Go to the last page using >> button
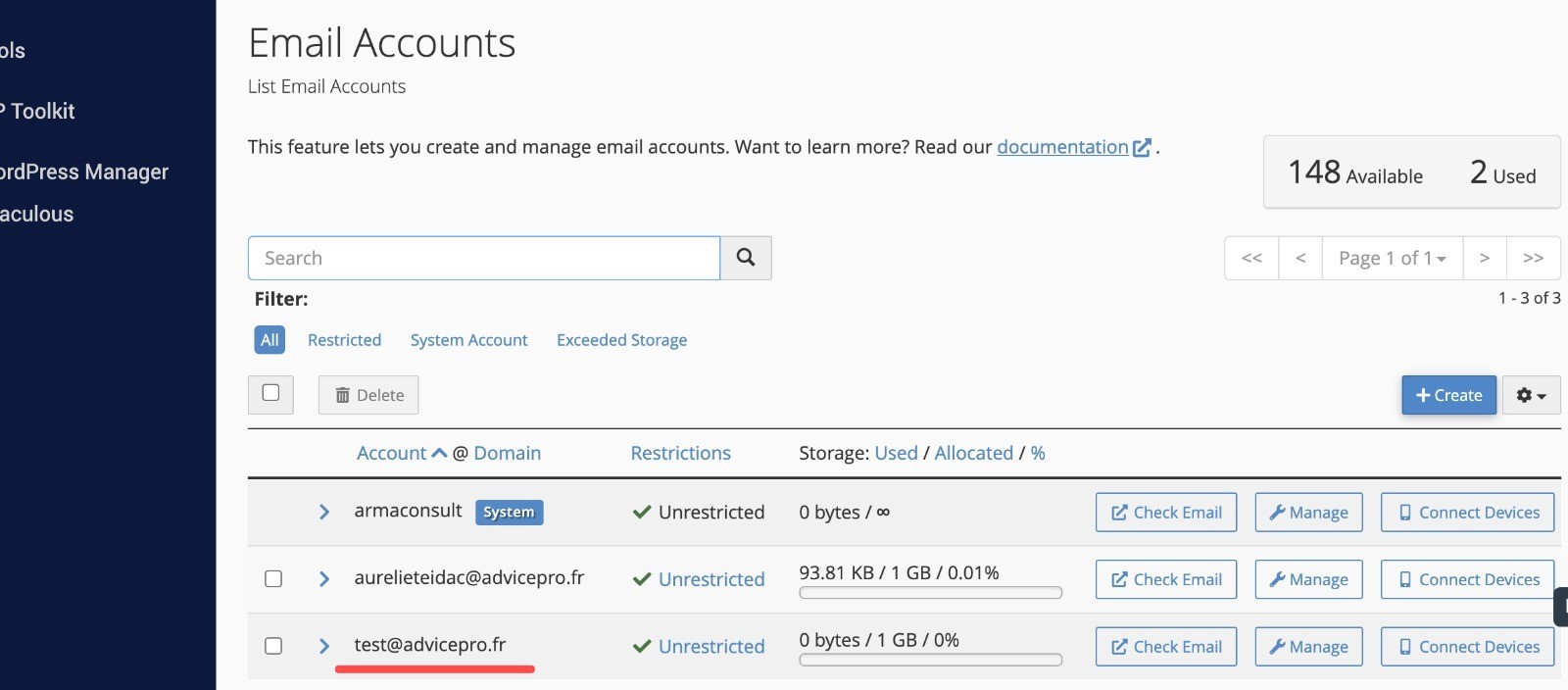1568x690 pixels. tap(1533, 258)
